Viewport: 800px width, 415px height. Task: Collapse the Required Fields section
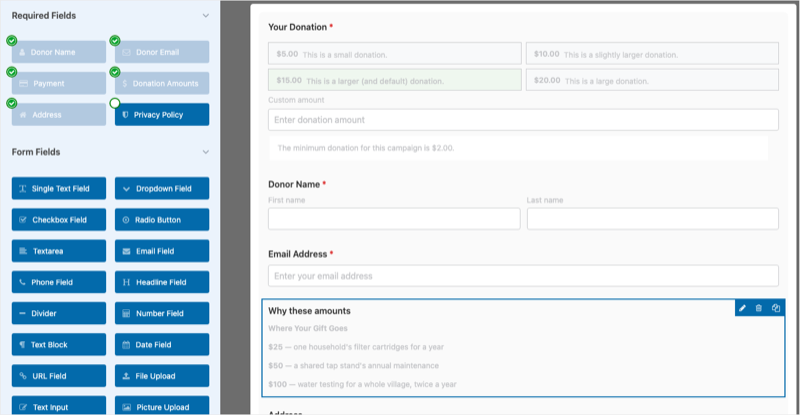[x=206, y=16]
